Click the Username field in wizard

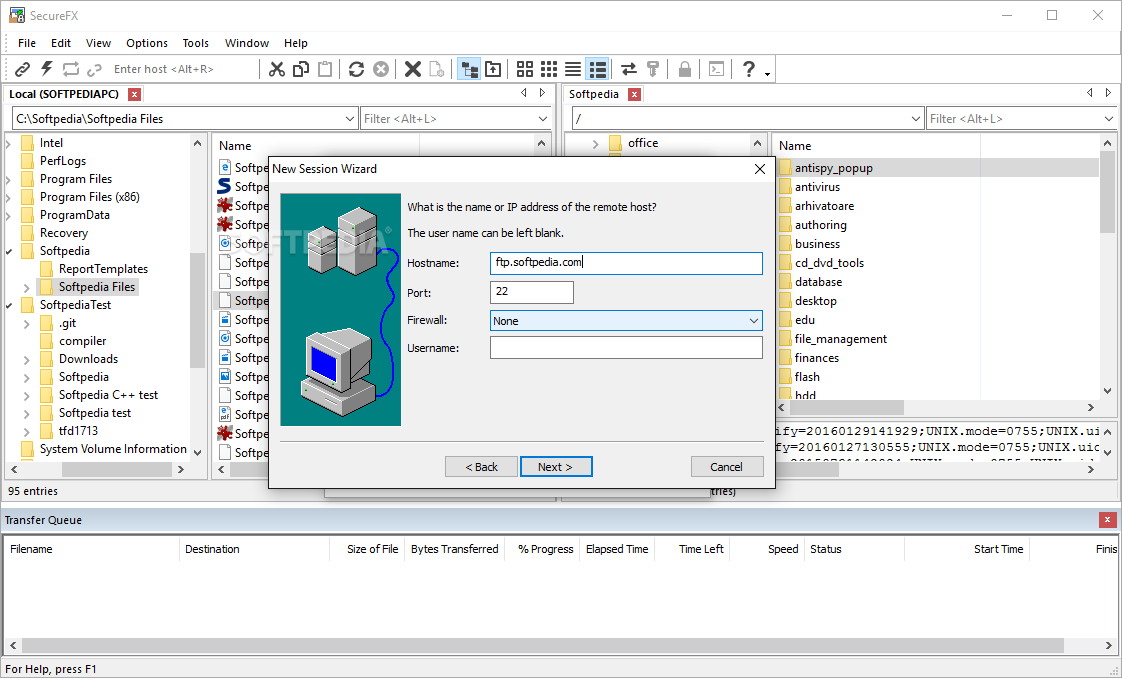(x=626, y=348)
